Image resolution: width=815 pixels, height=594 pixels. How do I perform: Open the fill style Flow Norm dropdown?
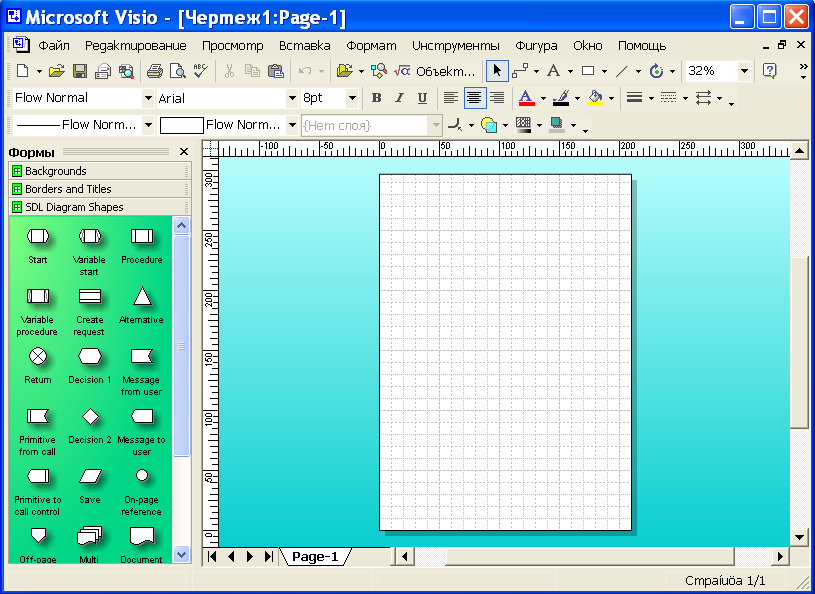(x=292, y=125)
